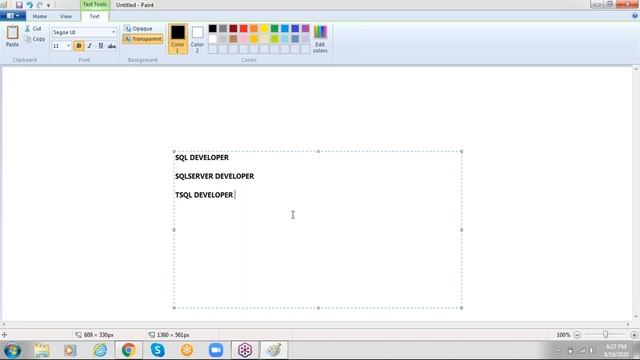Pick the purple color swatch
This screenshot has height=360, width=640.
click(305, 28)
